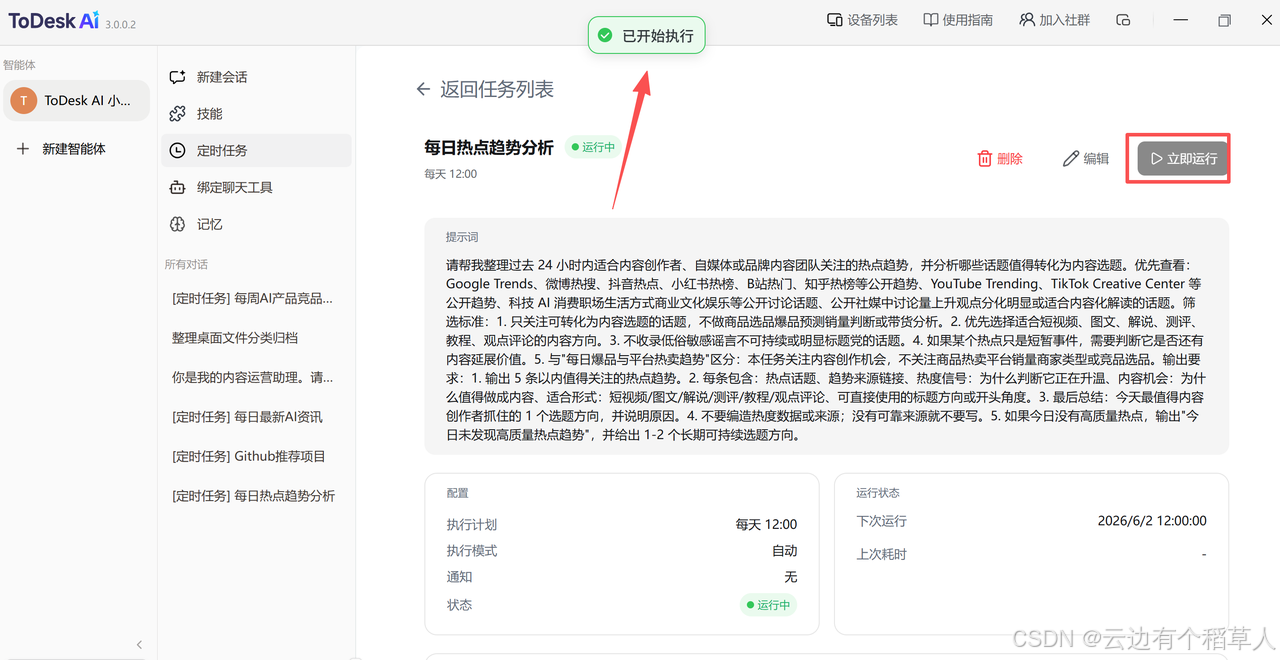1280x660 pixels.
Task: Open the 记忆 memory page
Action: point(256,224)
